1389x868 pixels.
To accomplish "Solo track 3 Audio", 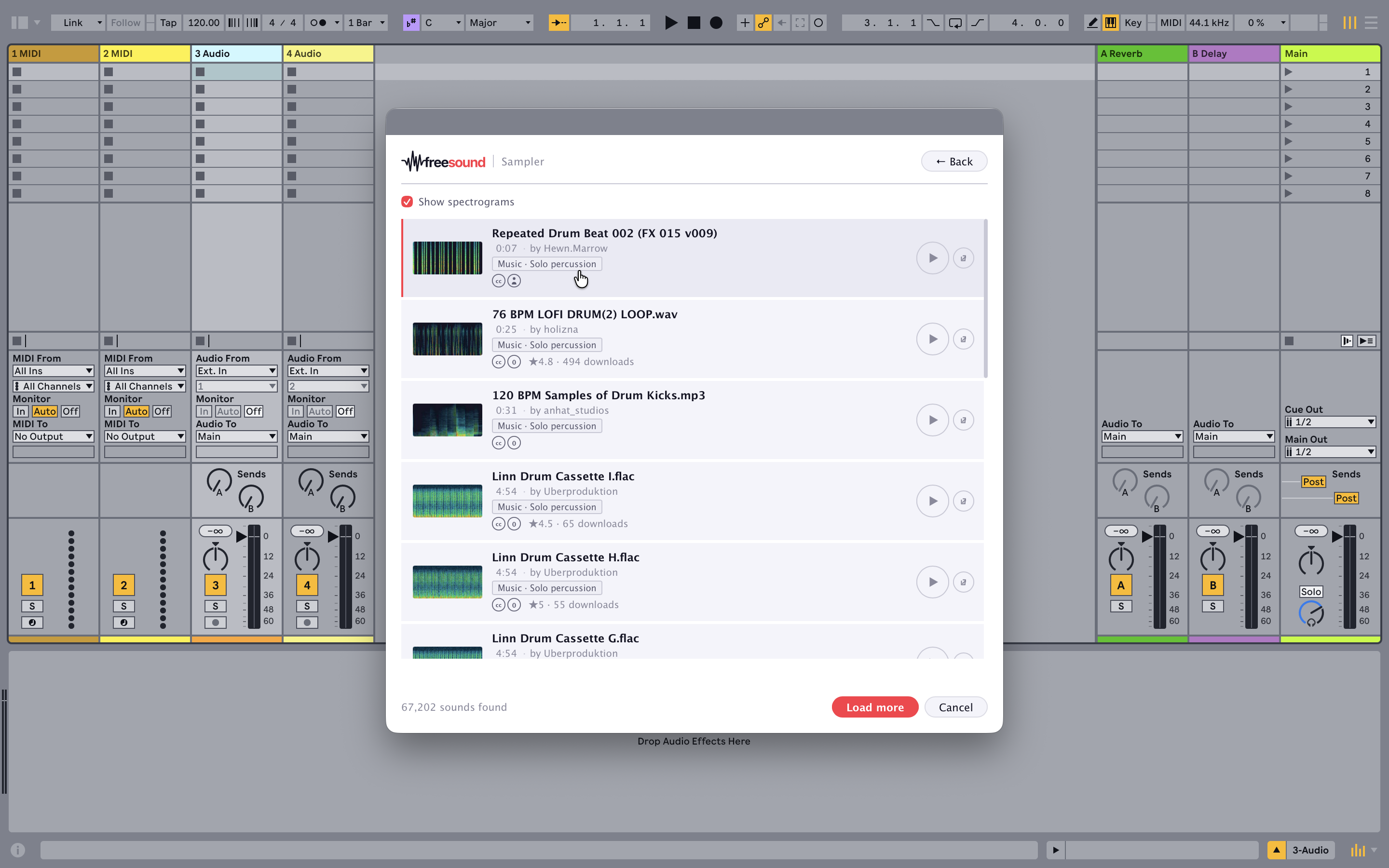I will pos(215,606).
